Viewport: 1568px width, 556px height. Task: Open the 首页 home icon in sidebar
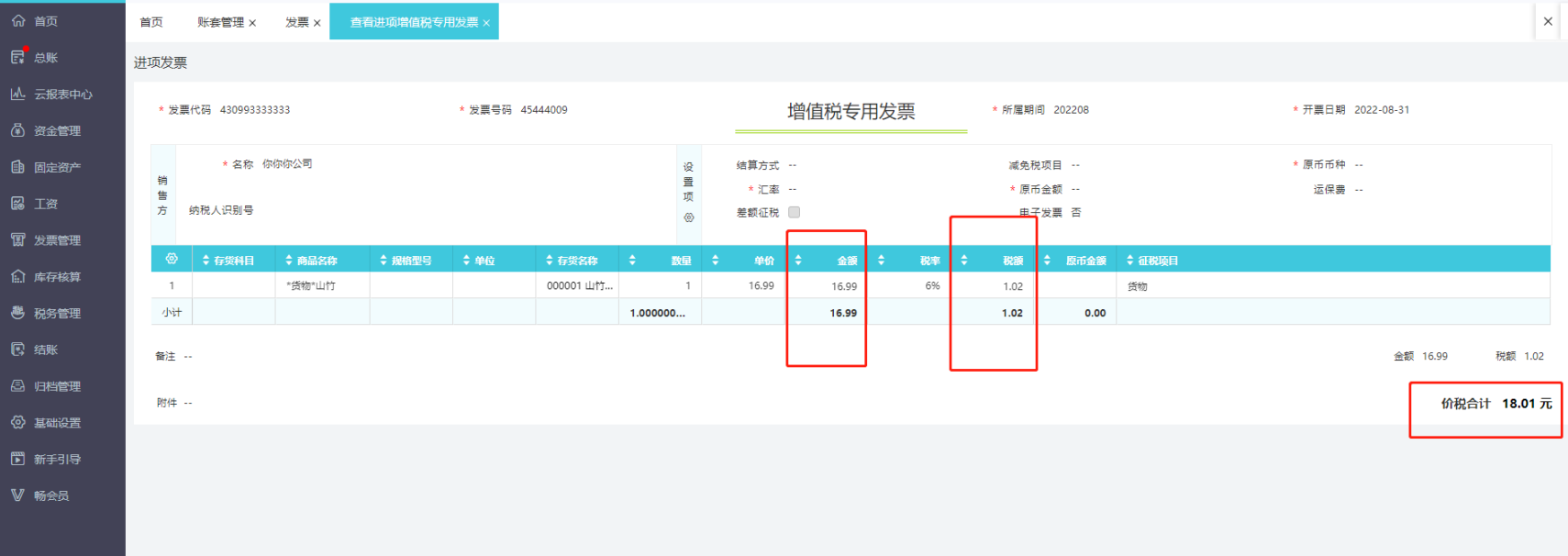(18, 20)
